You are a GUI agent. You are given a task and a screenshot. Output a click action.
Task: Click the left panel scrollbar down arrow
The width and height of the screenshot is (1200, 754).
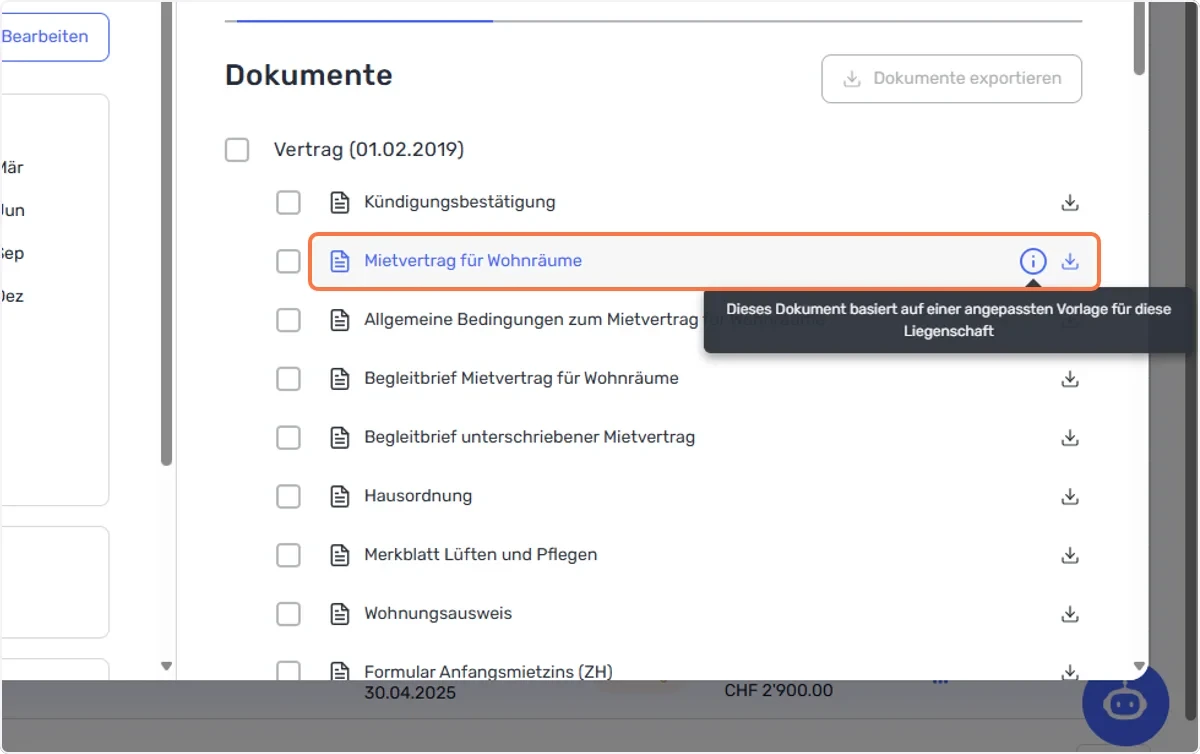click(167, 666)
